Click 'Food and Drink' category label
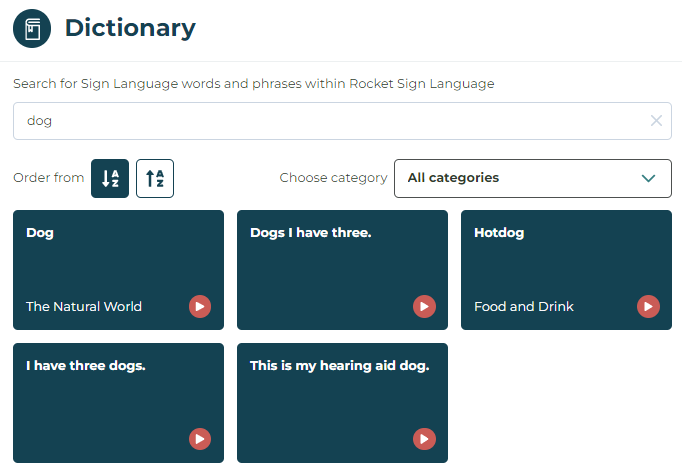This screenshot has height=476, width=682. tap(524, 307)
